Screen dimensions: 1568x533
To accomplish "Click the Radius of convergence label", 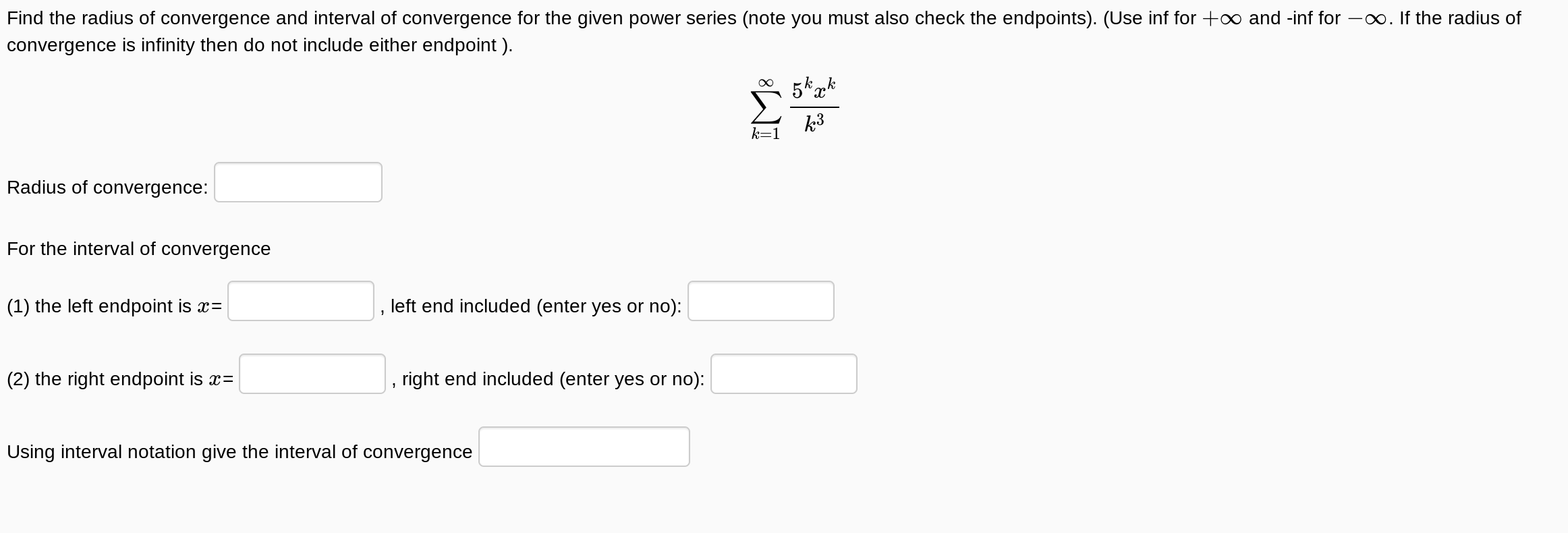I will (107, 187).
